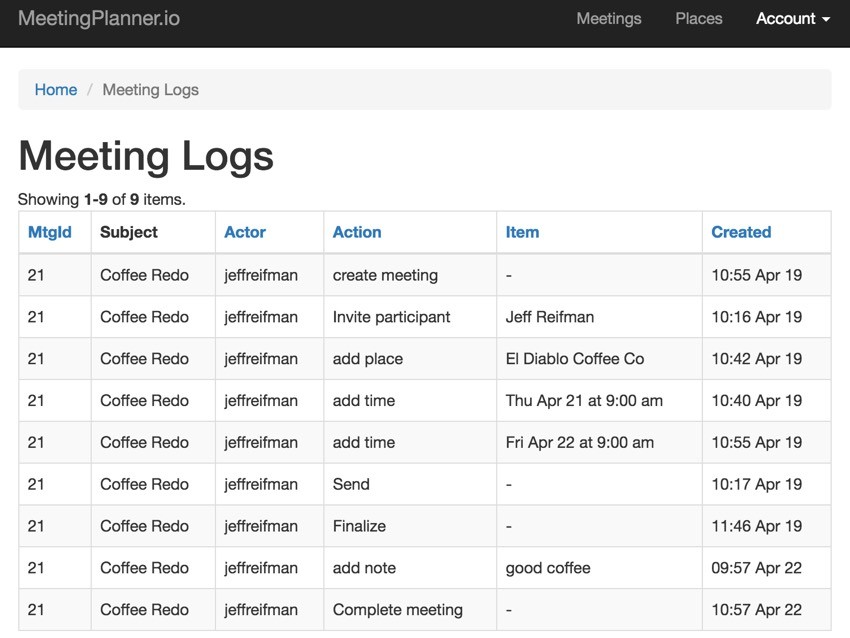Click MtgId 21 in add place row
Image resolution: width=850 pixels, height=638 pixels.
(x=55, y=358)
